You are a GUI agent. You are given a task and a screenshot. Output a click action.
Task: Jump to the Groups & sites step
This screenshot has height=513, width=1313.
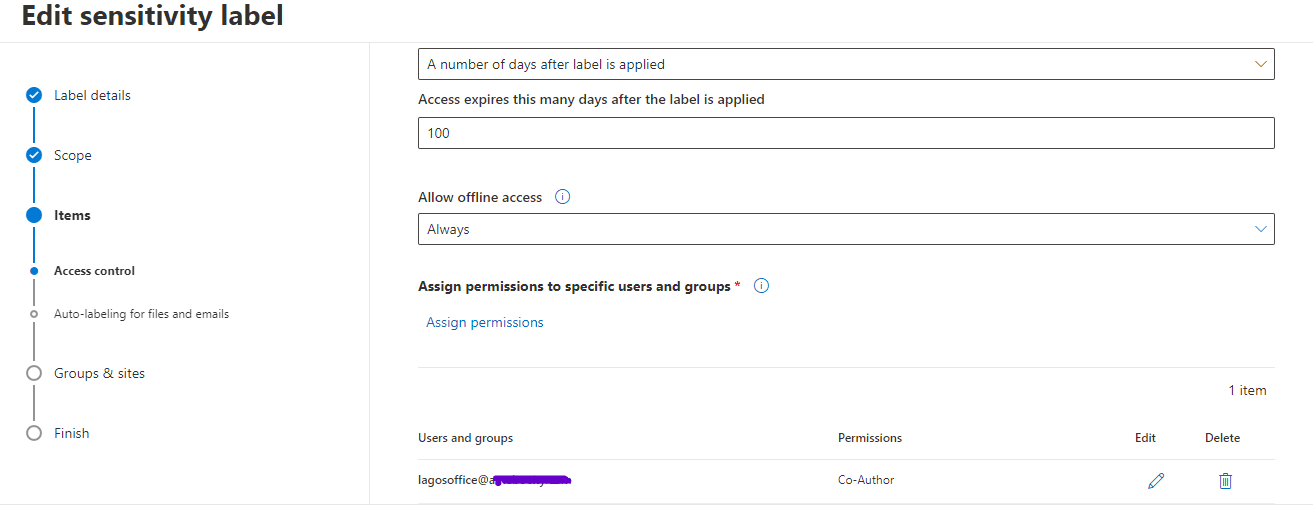point(99,373)
